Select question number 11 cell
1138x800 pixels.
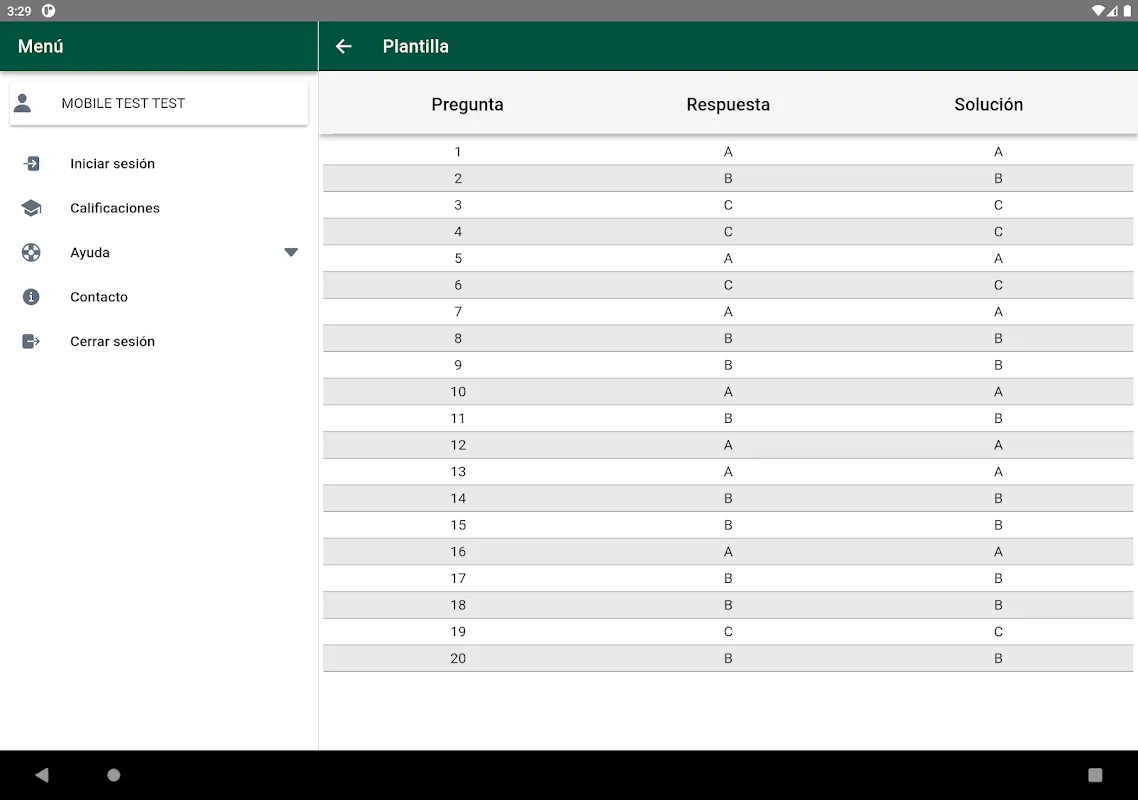tap(458, 419)
